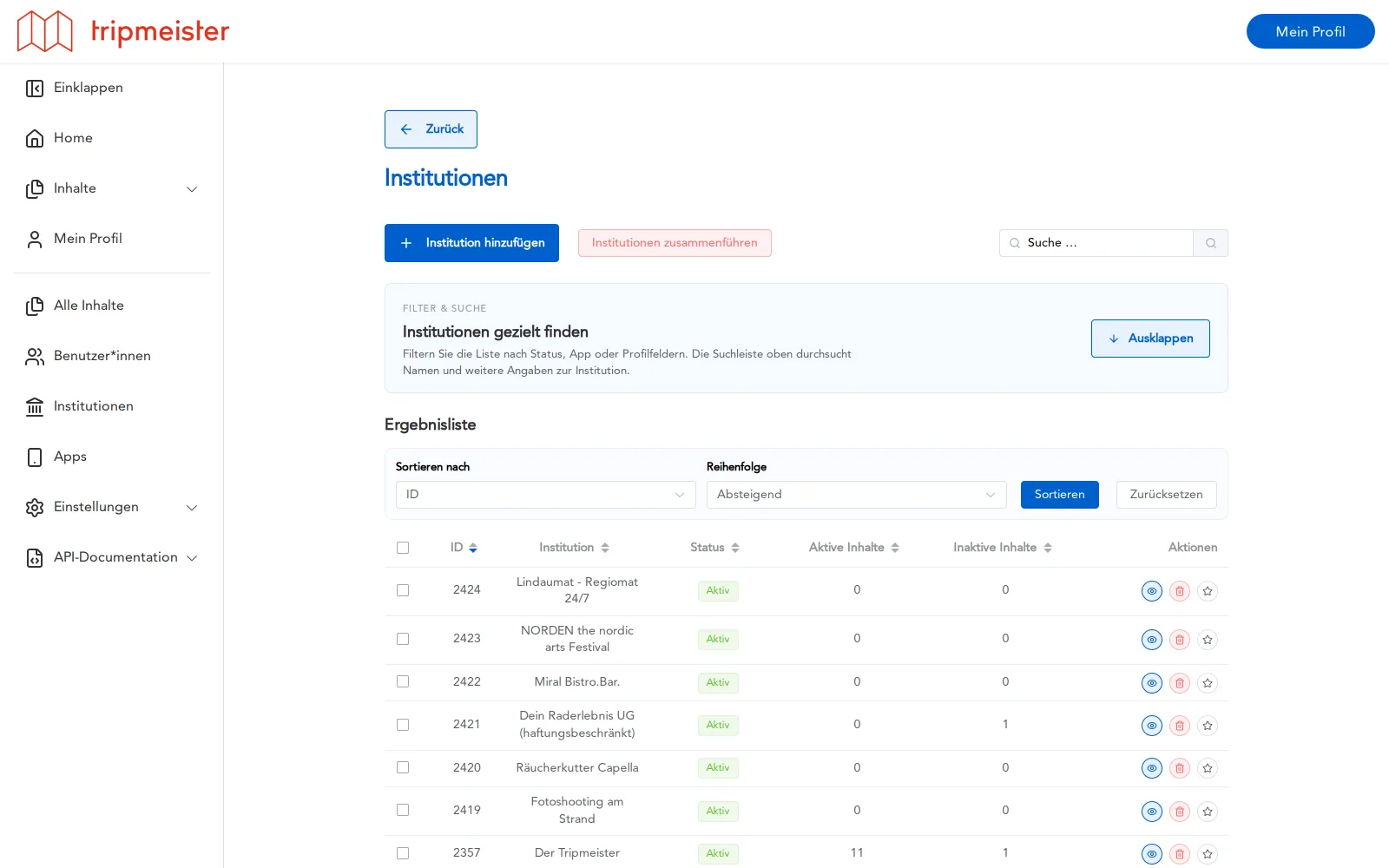Delete Der Tripmeister with trash icon
The height and width of the screenshot is (868, 1389).
point(1179,854)
